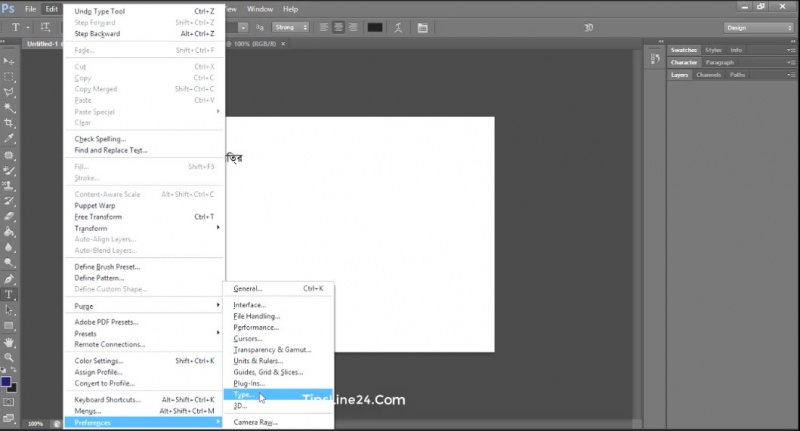
Task: Switch to the Styles tab
Action: [x=713, y=50]
